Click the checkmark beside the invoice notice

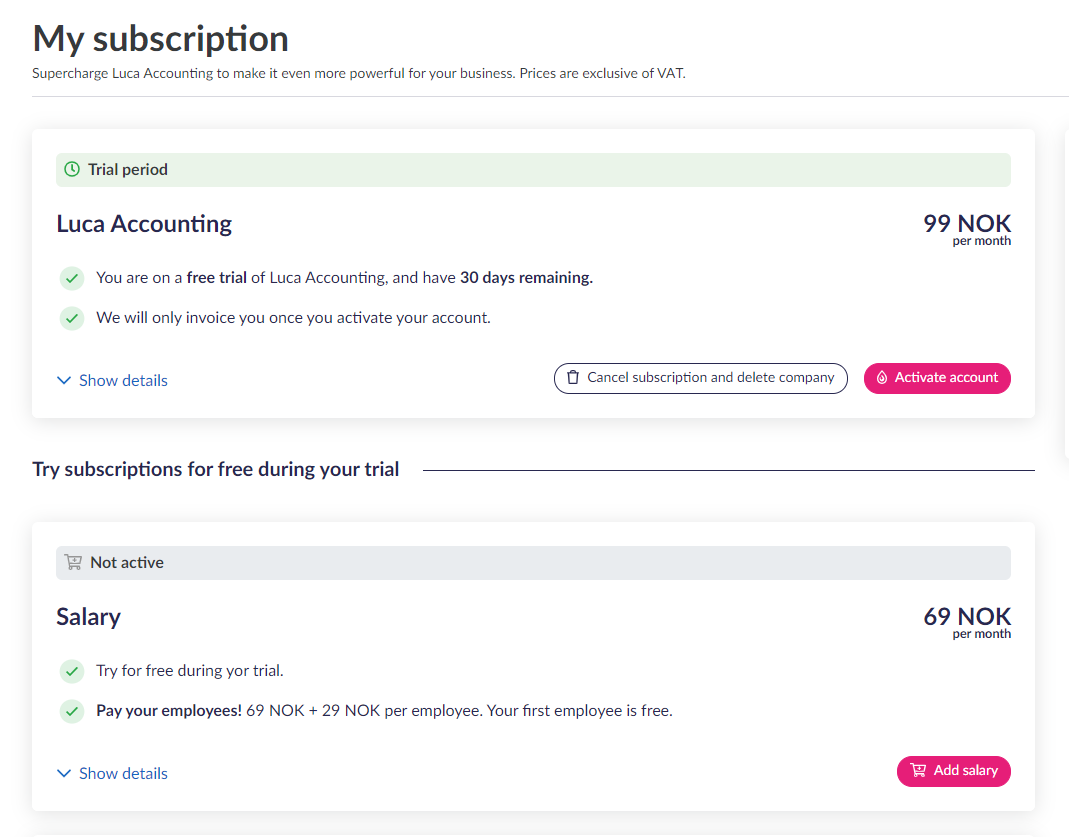click(x=71, y=318)
